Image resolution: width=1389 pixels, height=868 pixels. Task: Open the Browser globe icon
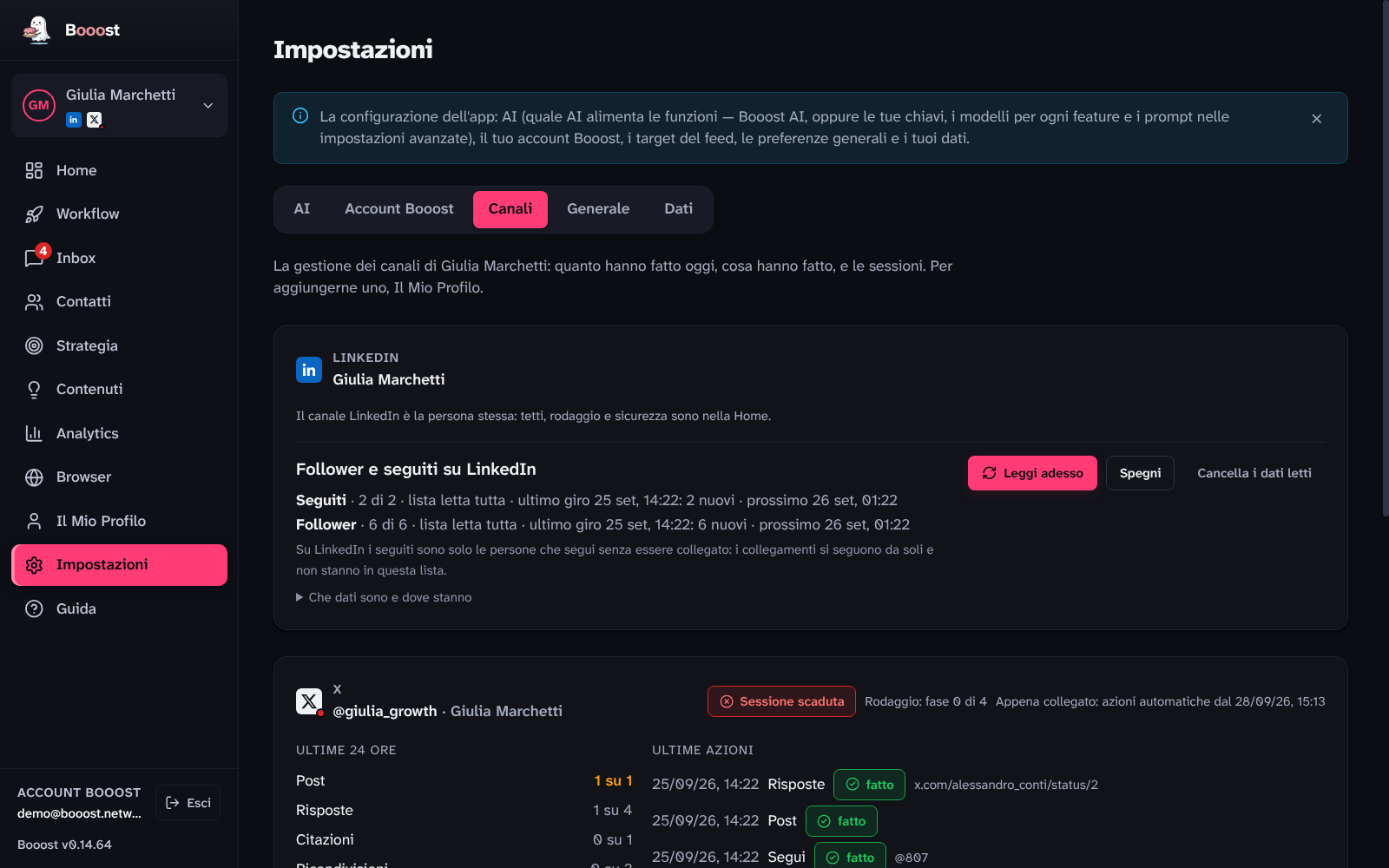tap(34, 477)
